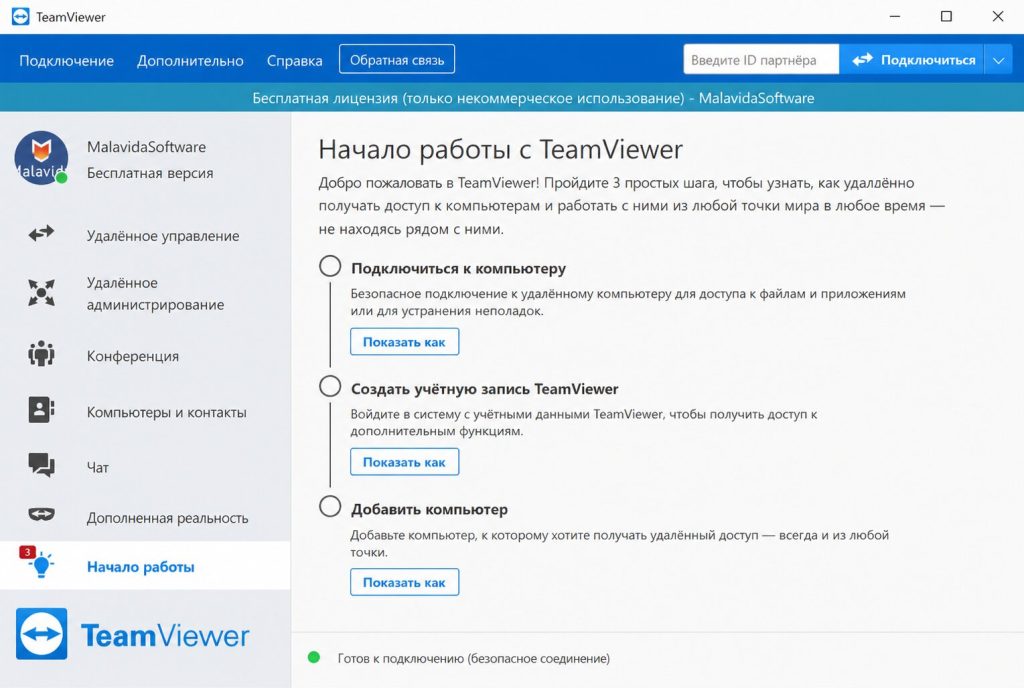Click 'Готов к подключению' status text

click(x=473, y=658)
